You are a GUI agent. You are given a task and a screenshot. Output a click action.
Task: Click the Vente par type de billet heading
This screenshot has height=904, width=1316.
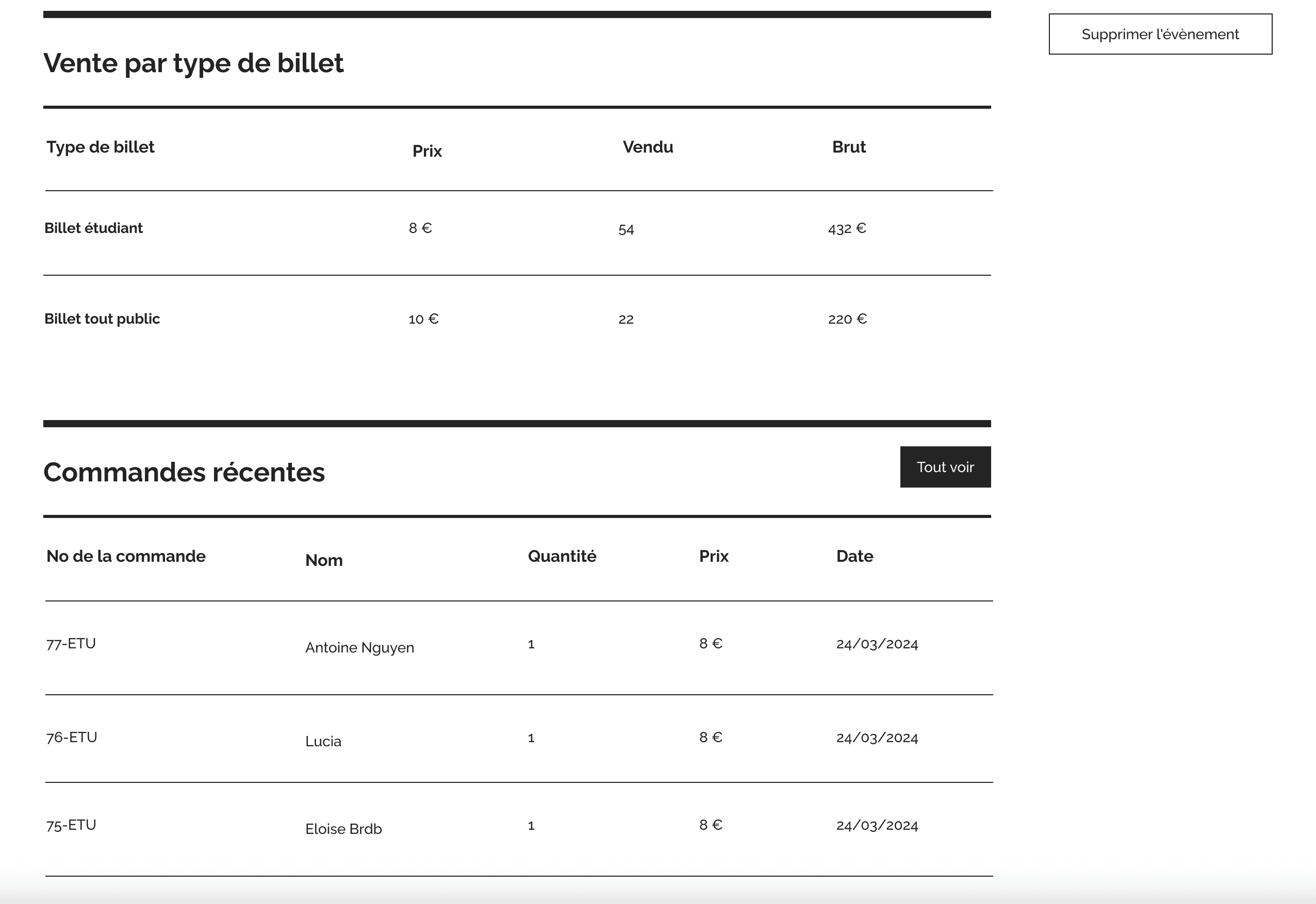(x=193, y=63)
